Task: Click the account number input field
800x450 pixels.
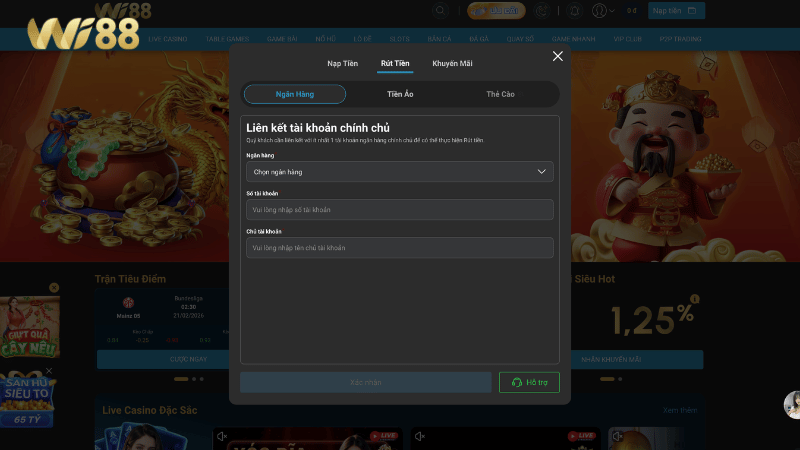Action: pos(400,210)
